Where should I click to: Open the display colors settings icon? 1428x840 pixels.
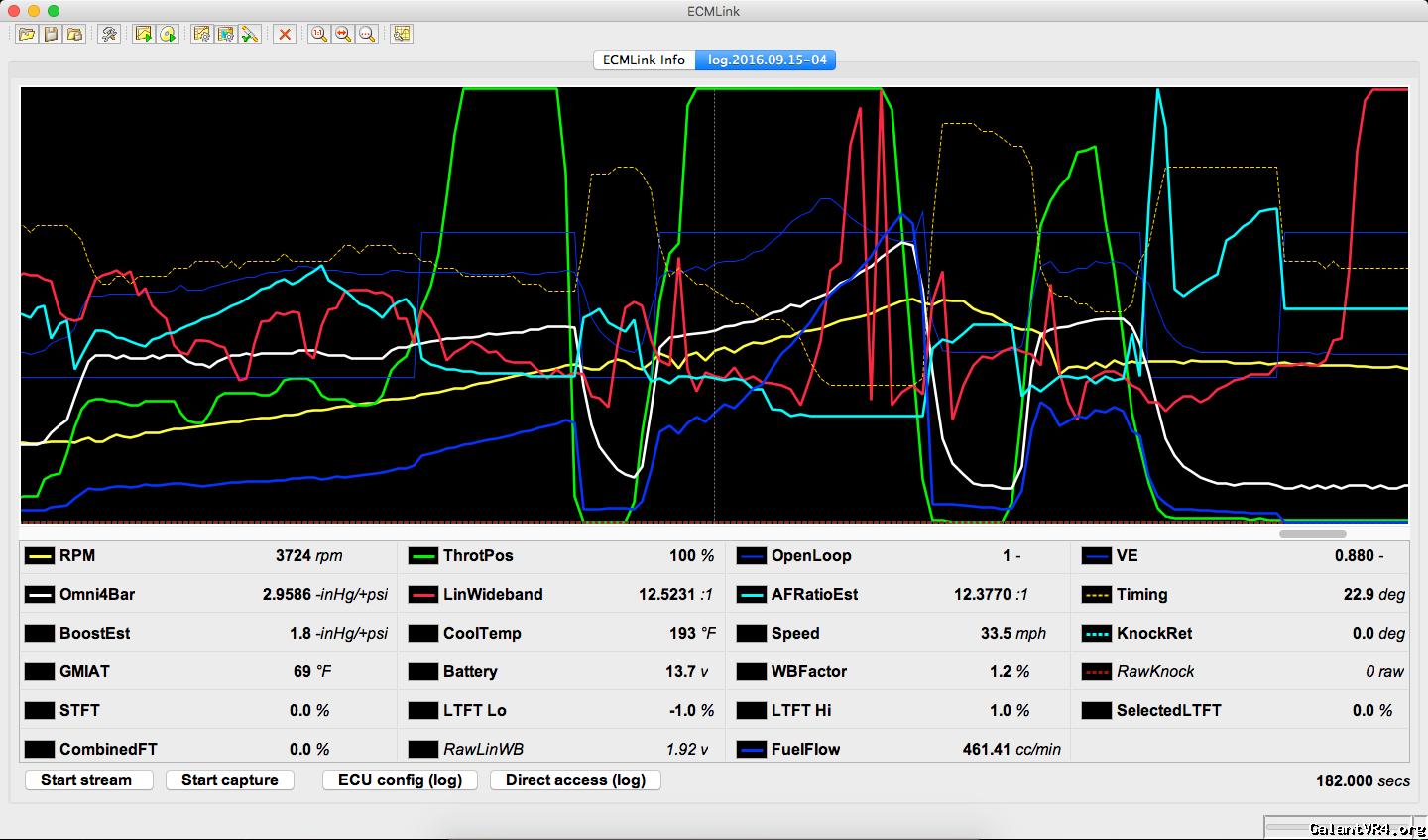click(226, 34)
